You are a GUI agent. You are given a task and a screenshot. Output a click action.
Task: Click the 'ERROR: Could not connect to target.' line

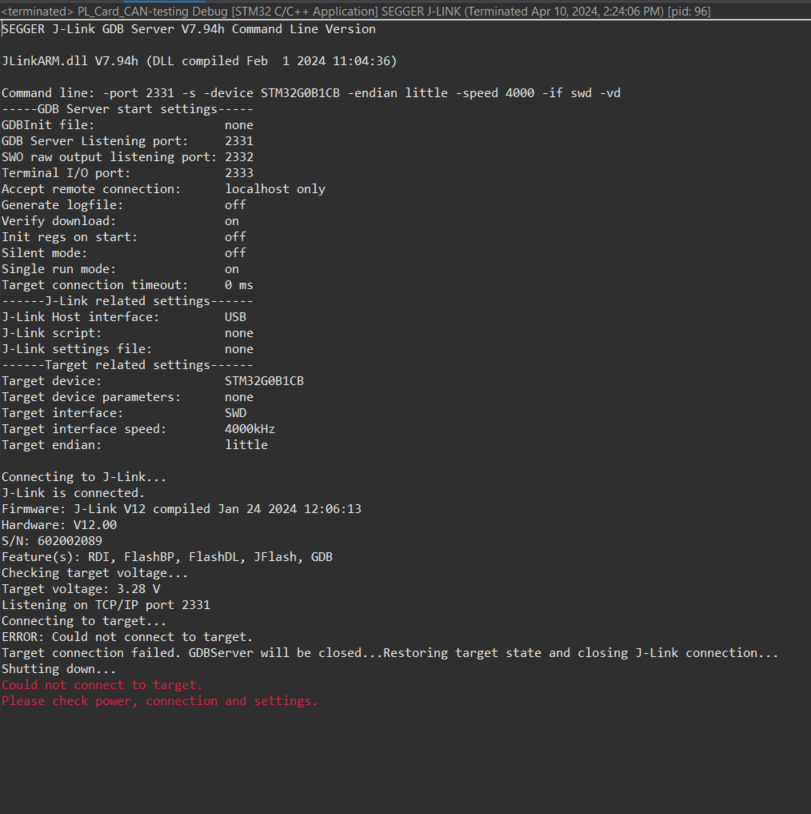[127, 637]
